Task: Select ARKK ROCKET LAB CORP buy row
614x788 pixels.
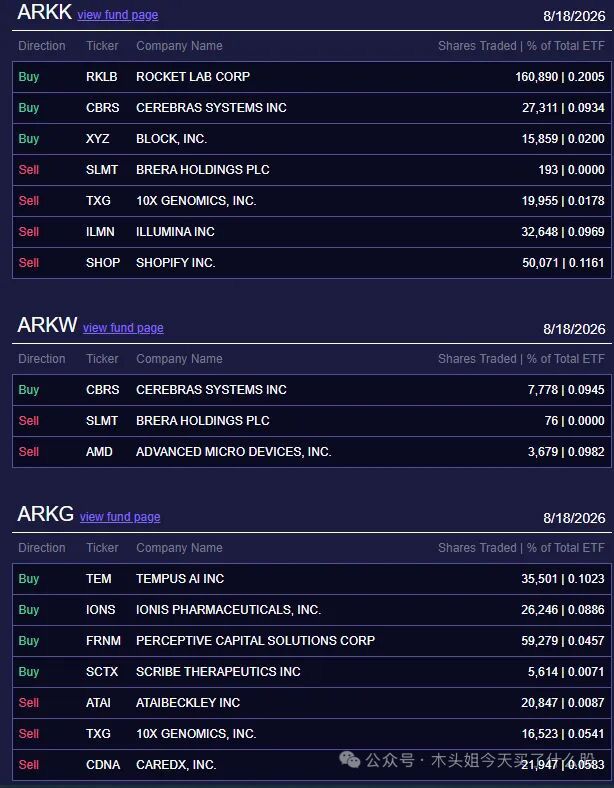Action: 312,77
